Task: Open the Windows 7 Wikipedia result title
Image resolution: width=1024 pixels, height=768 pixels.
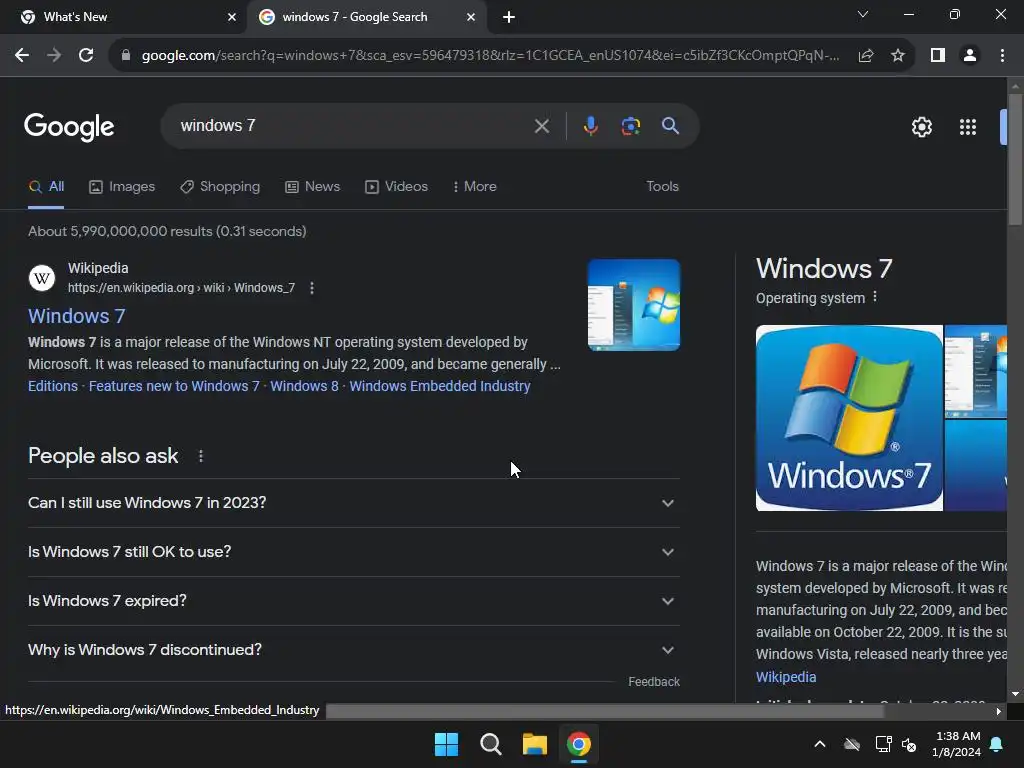Action: [x=76, y=316]
